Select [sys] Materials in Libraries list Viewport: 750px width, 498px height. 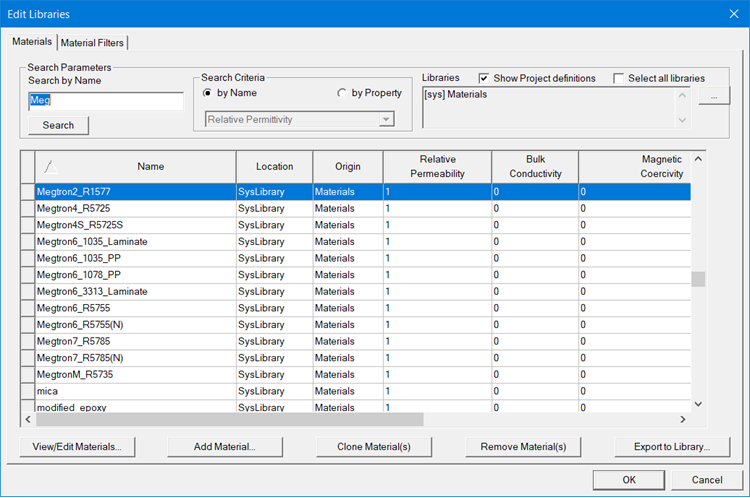pyautogui.click(x=455, y=94)
